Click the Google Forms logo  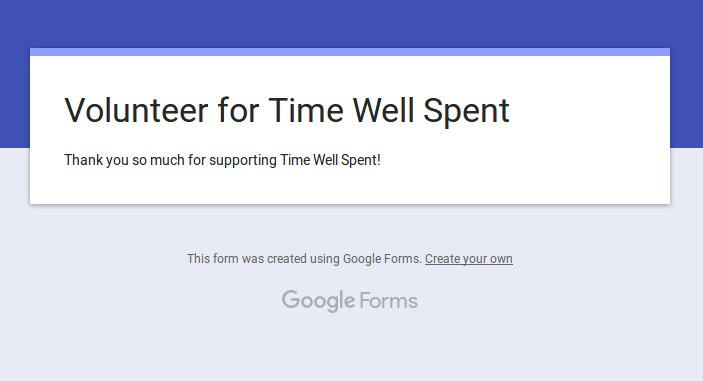point(350,301)
